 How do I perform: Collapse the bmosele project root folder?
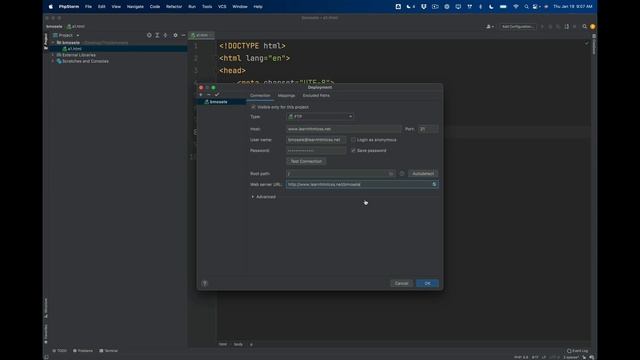[x=53, y=42]
